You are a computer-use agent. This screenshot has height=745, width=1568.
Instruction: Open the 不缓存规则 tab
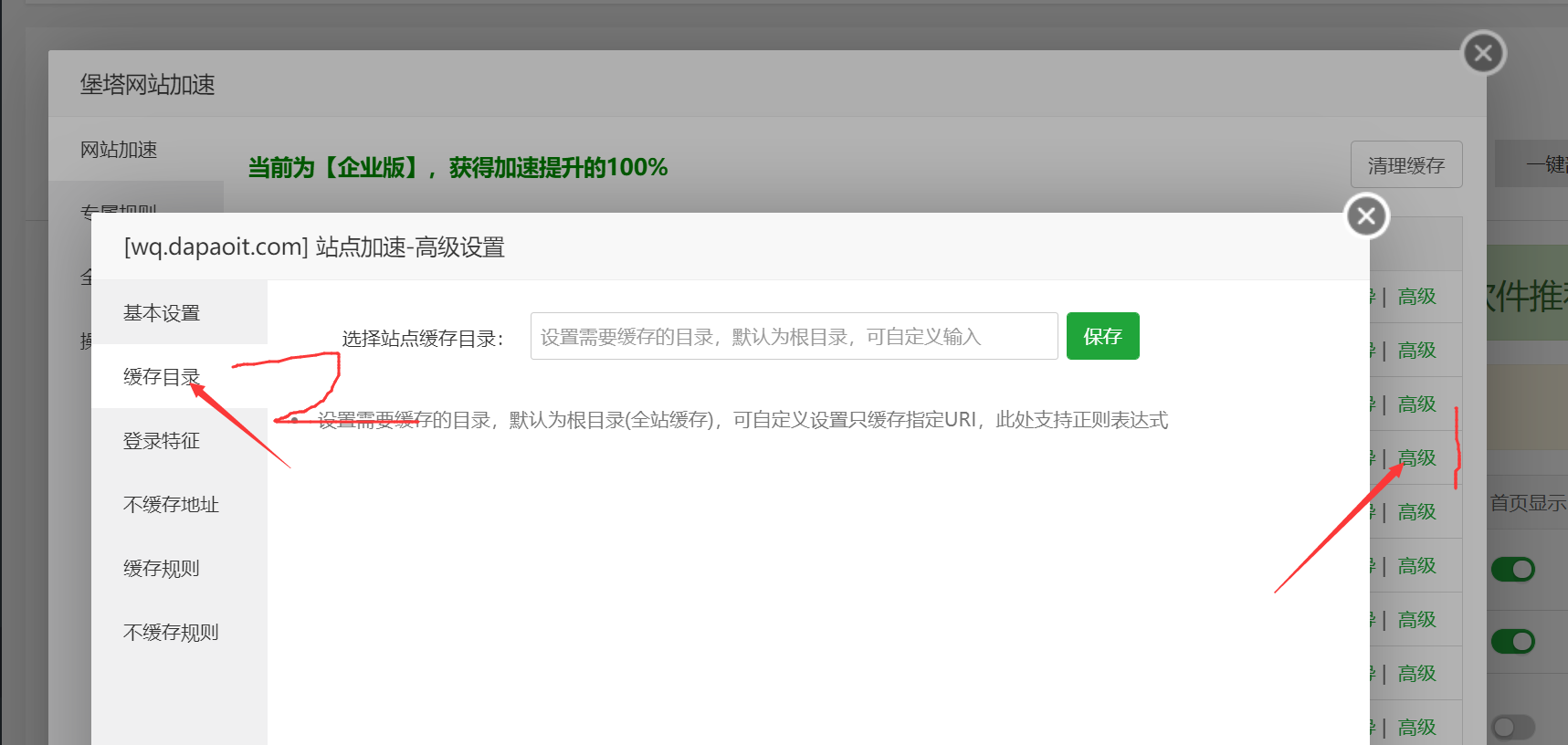pos(179,632)
